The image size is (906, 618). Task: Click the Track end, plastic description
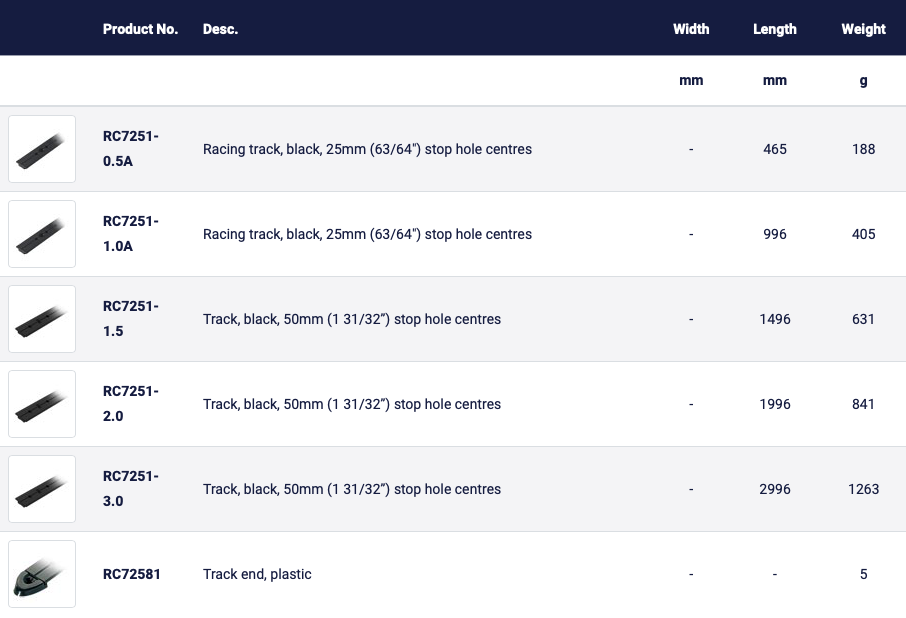click(257, 574)
